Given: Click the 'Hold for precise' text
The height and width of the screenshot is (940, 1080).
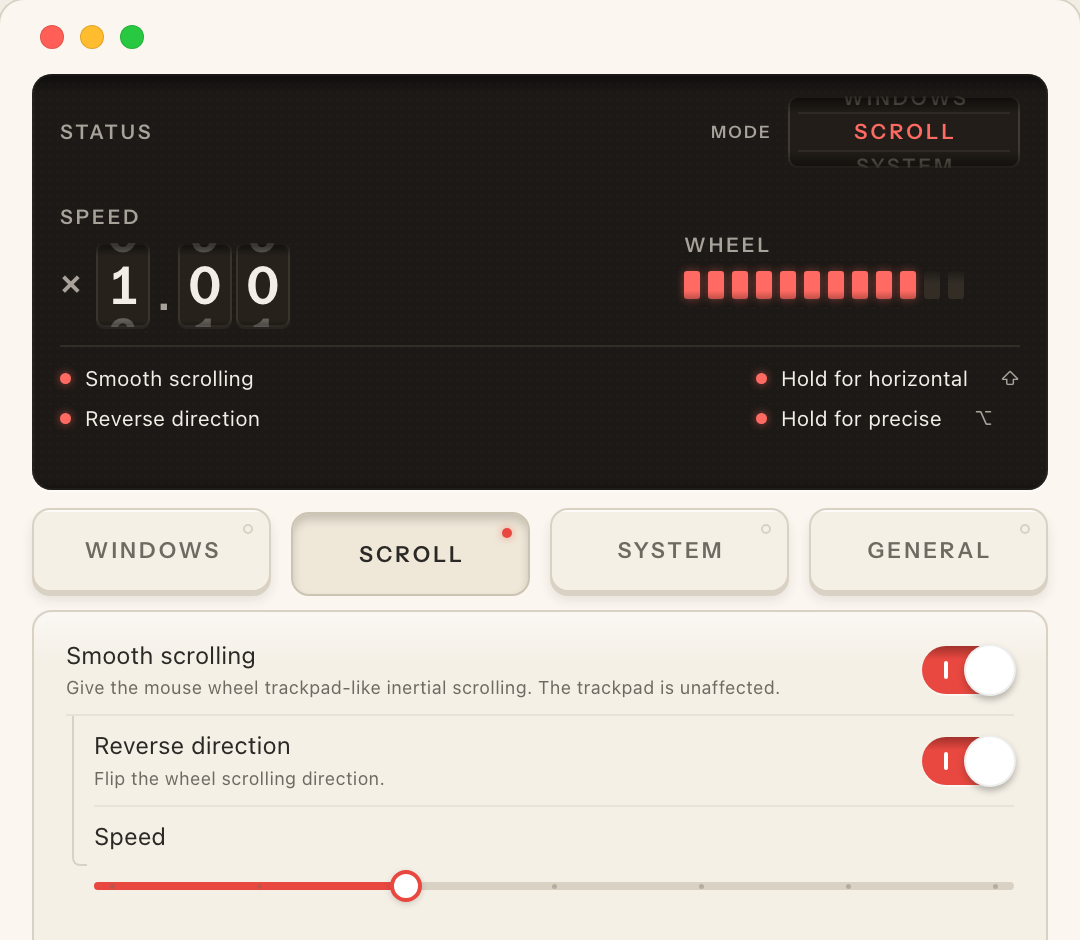Looking at the screenshot, I should coord(861,419).
